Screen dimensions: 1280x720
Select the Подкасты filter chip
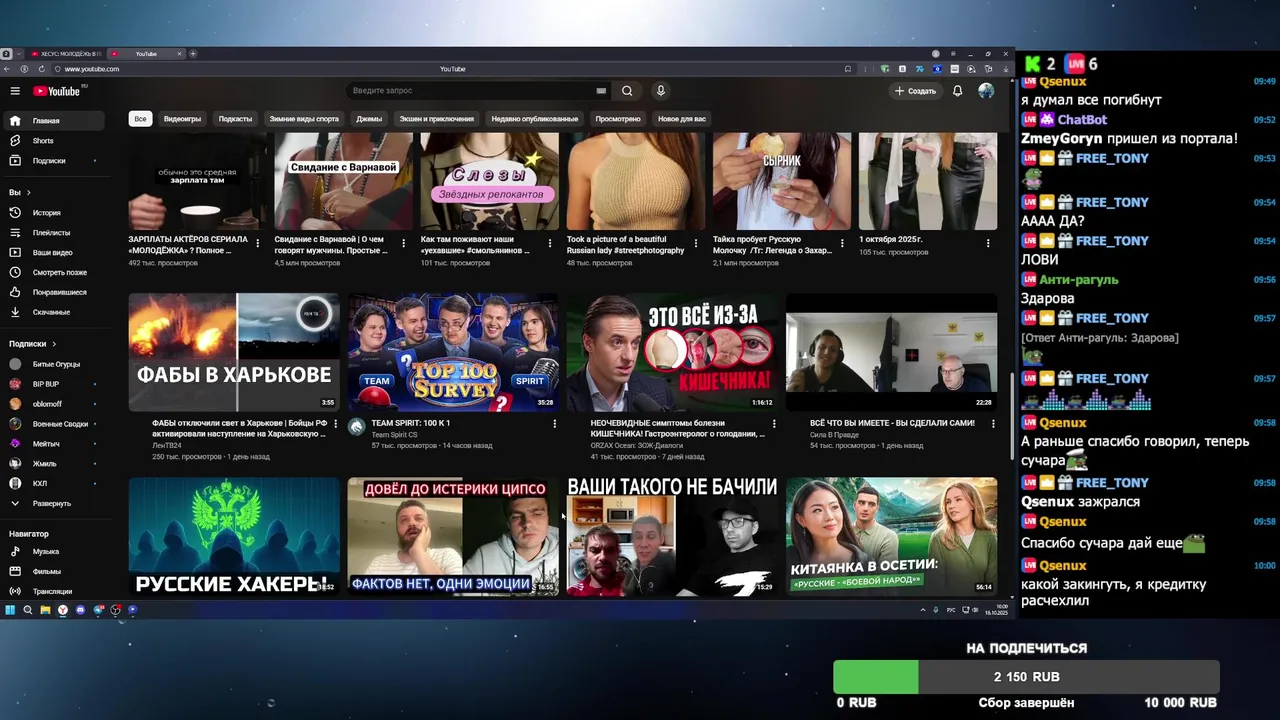tap(235, 119)
